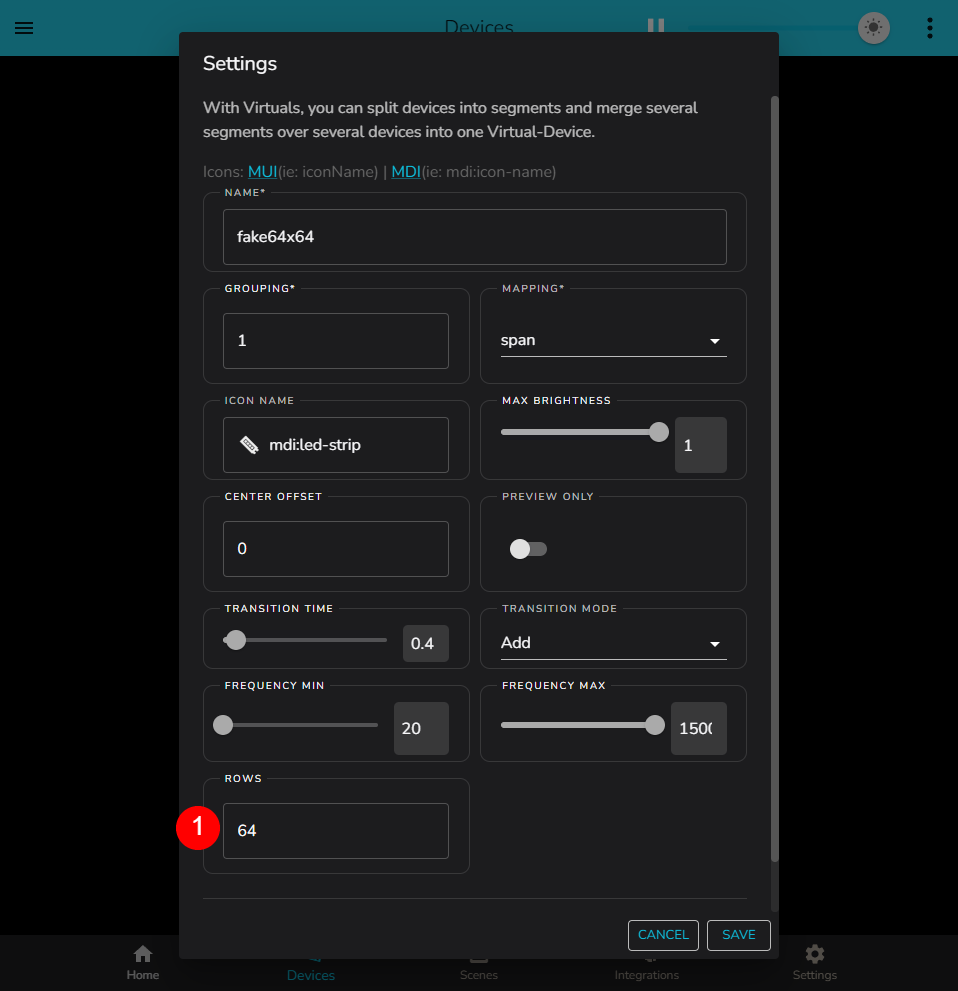958x991 pixels.
Task: Adjust the Frequency Min slider handle
Action: coord(223,725)
